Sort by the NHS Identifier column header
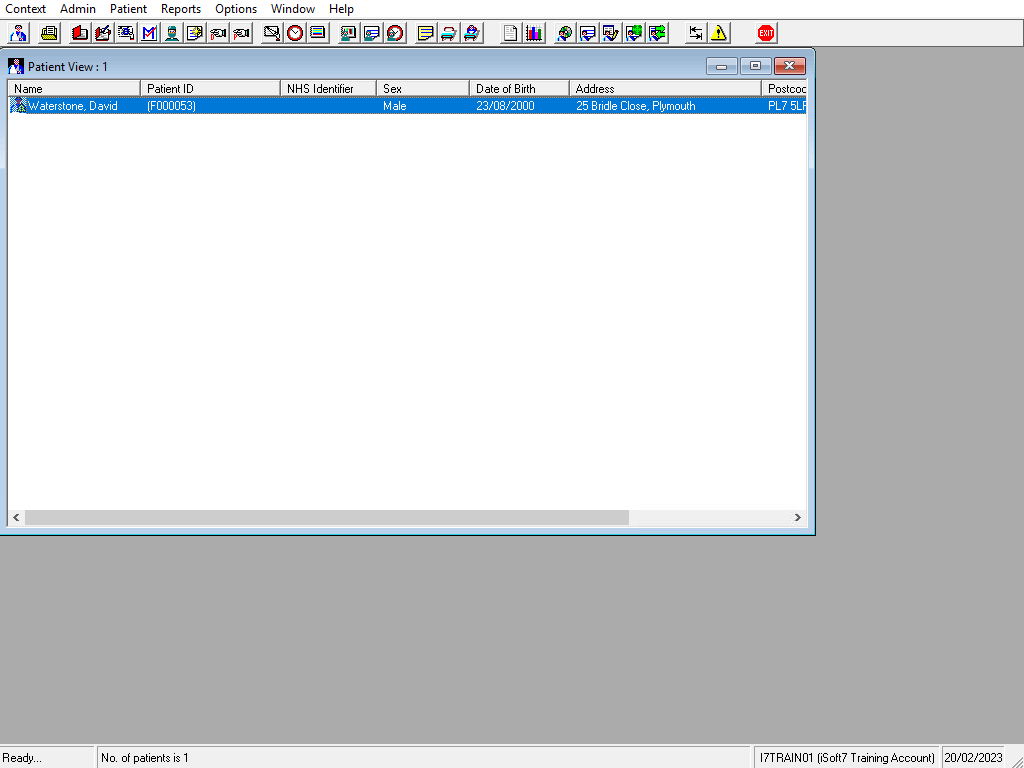Screen dimensions: 1024x768 pyautogui.click(x=328, y=88)
